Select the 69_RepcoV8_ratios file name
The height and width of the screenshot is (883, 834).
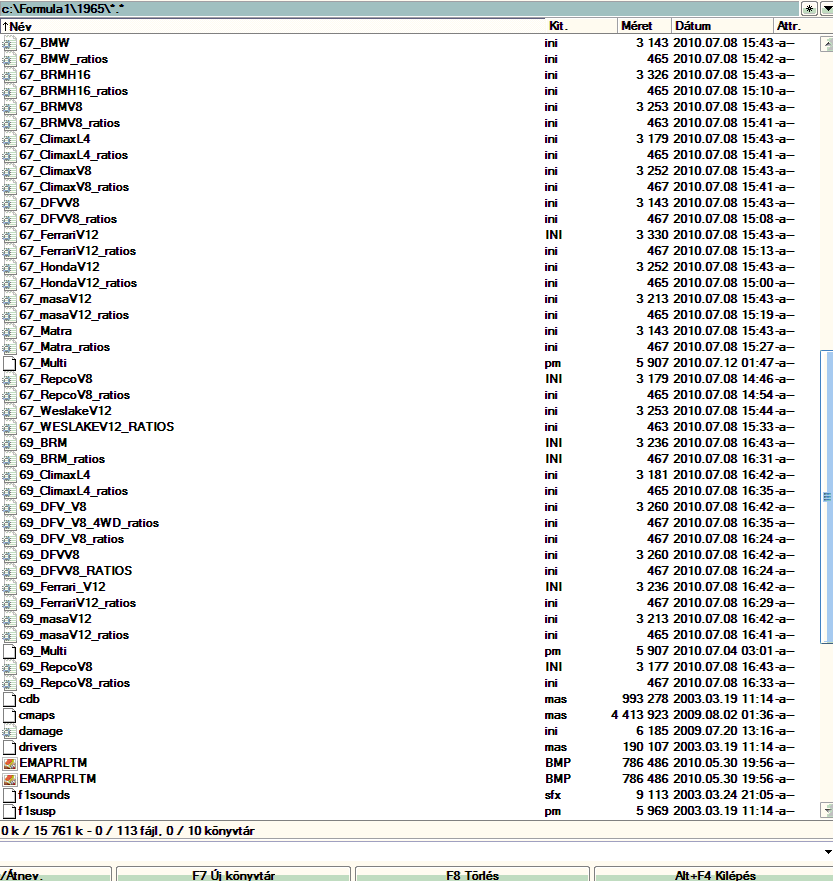[74, 684]
